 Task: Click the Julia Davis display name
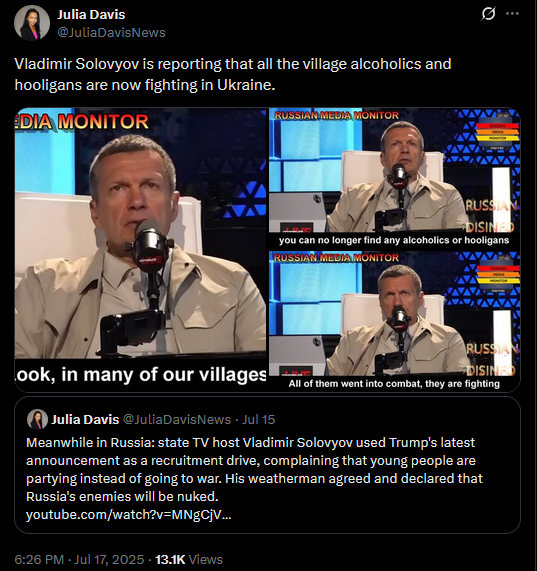coord(91,15)
